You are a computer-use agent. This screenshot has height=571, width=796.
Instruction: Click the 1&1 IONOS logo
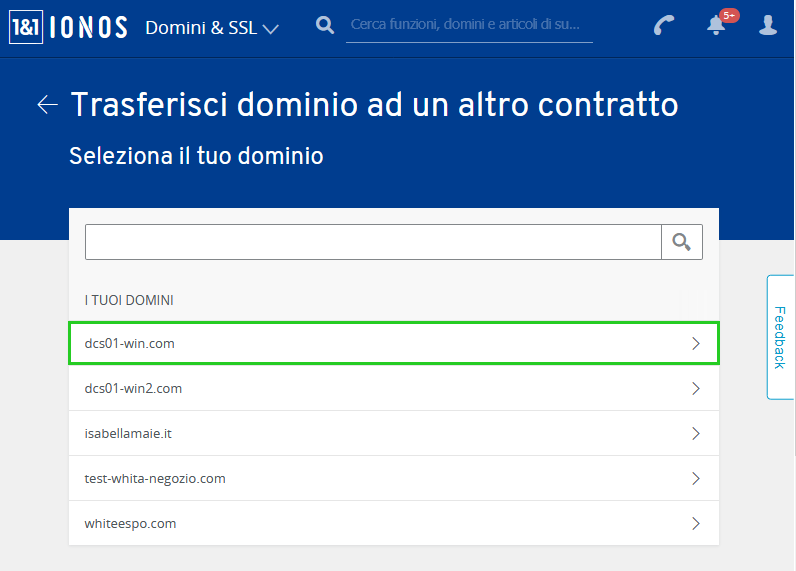69,27
